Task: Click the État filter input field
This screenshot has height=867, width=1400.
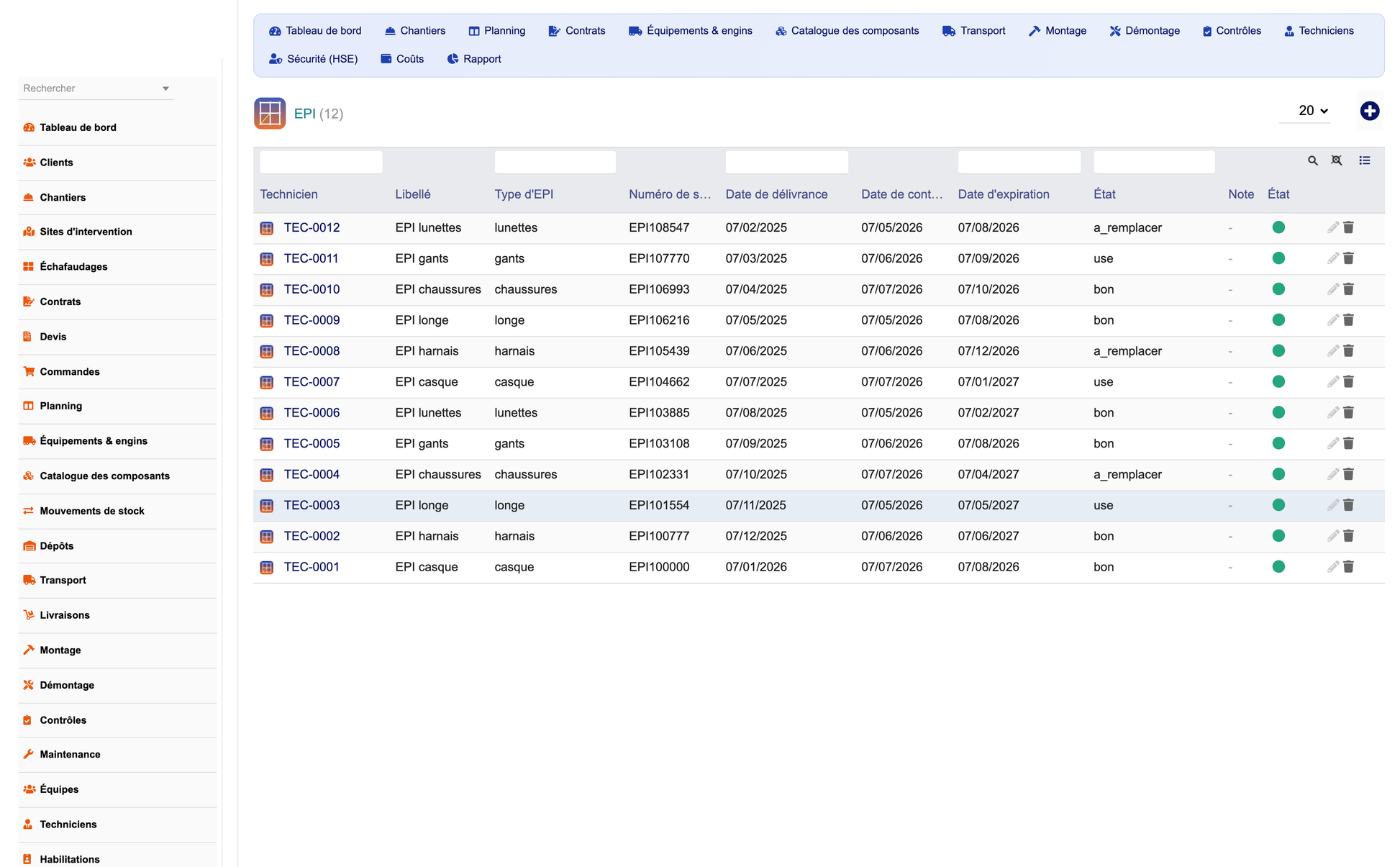Action: [1154, 162]
